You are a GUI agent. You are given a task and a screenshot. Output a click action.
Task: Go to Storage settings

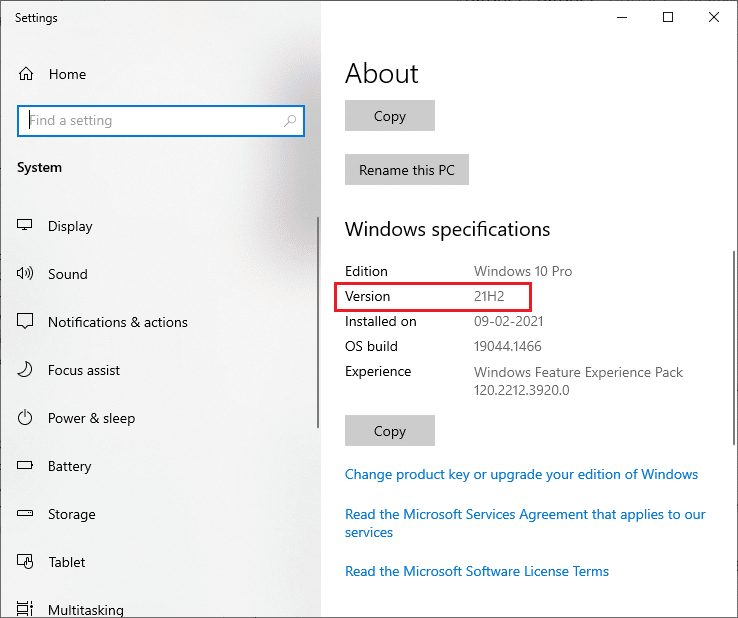[x=72, y=514]
